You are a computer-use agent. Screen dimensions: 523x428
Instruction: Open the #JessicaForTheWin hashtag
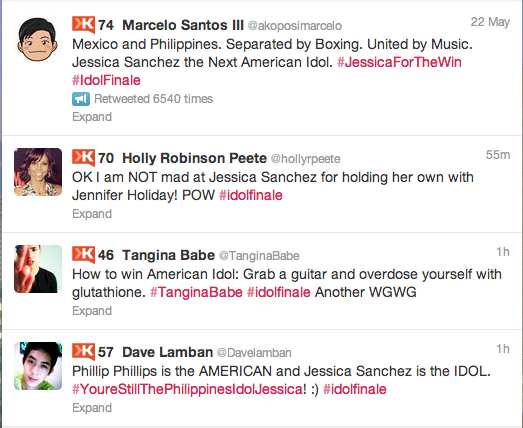point(399,62)
